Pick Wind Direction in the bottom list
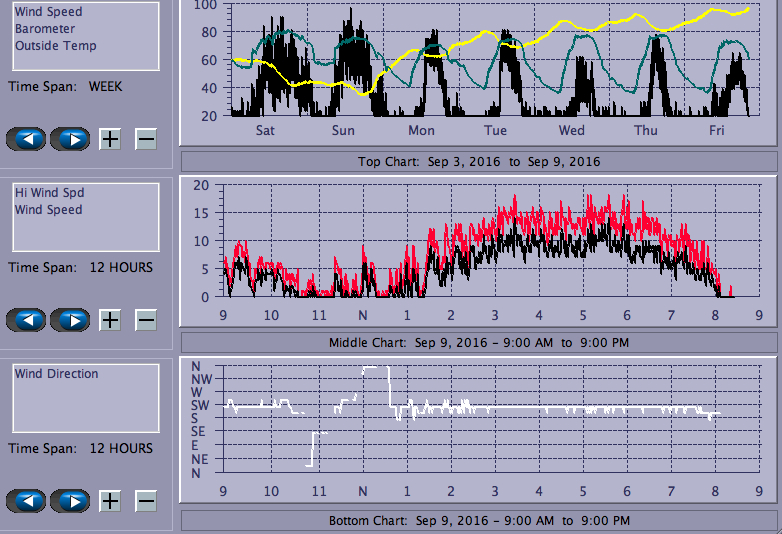Viewport: 782px width, 534px height. (56, 374)
